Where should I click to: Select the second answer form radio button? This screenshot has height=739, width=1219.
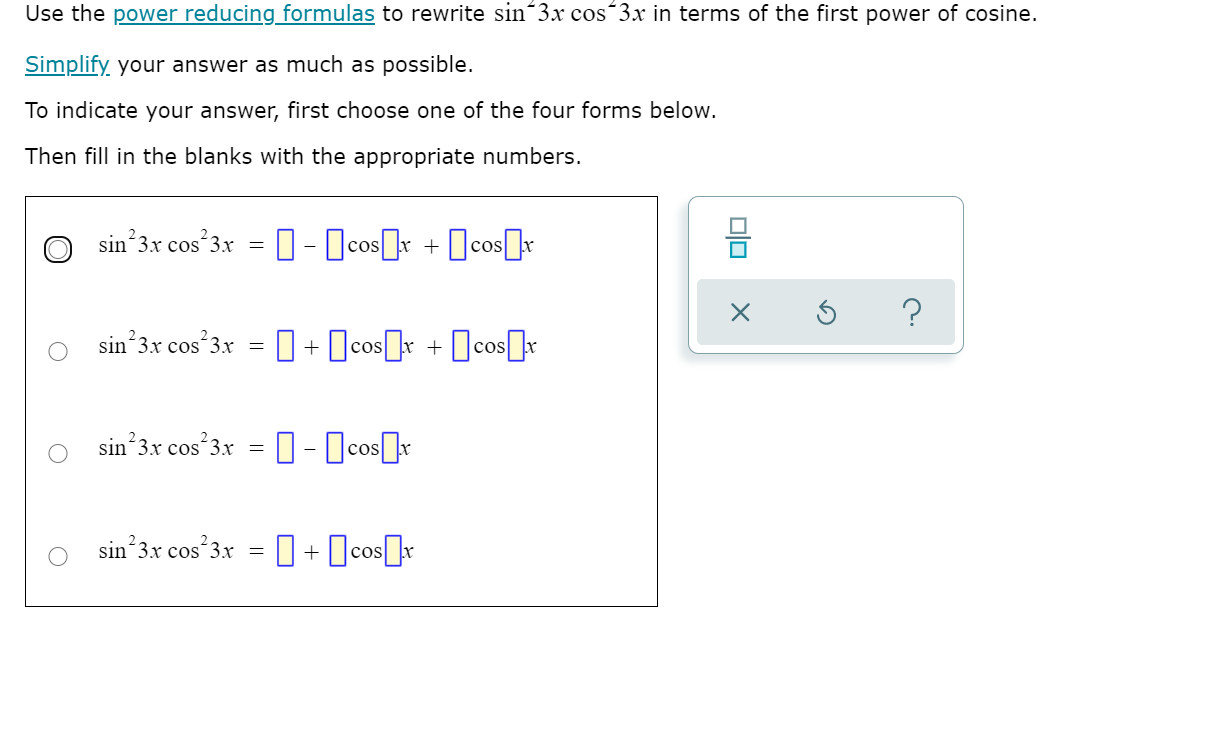pos(57,350)
